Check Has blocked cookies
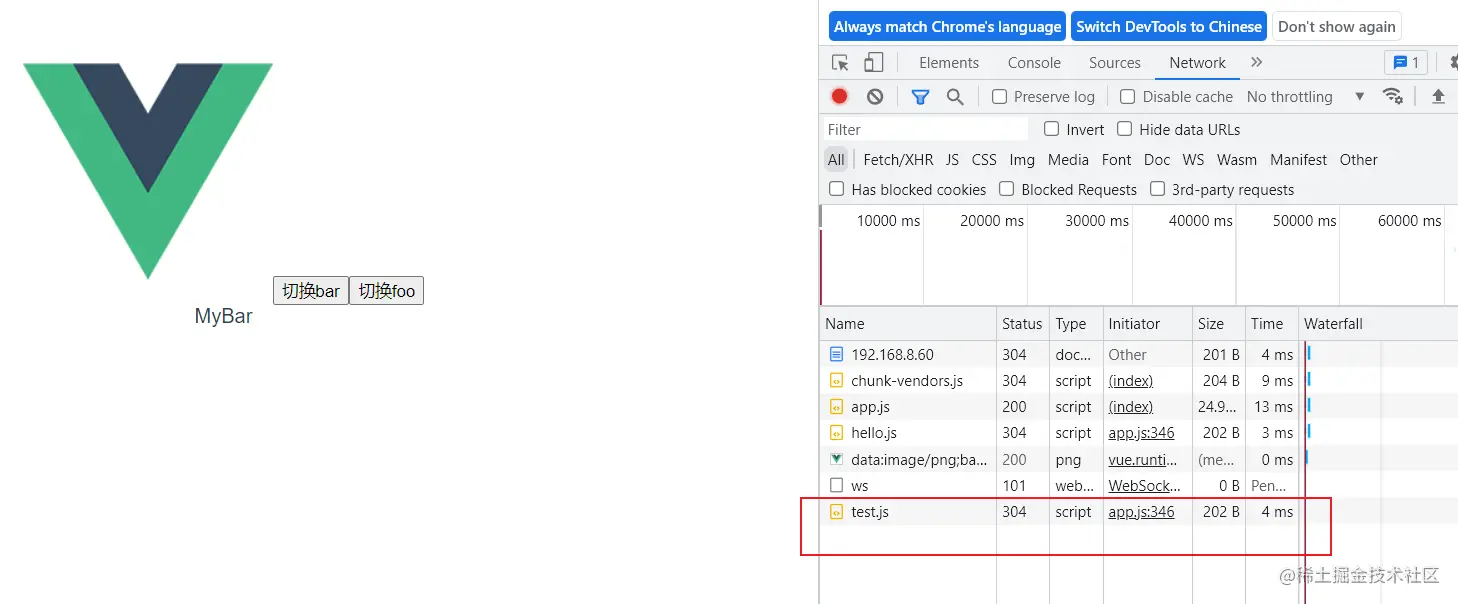The height and width of the screenshot is (604, 1458). tap(837, 189)
